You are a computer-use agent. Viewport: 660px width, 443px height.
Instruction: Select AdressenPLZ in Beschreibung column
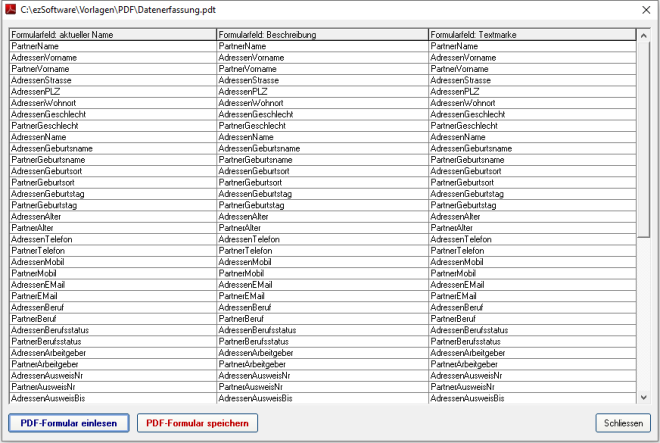[322, 92]
